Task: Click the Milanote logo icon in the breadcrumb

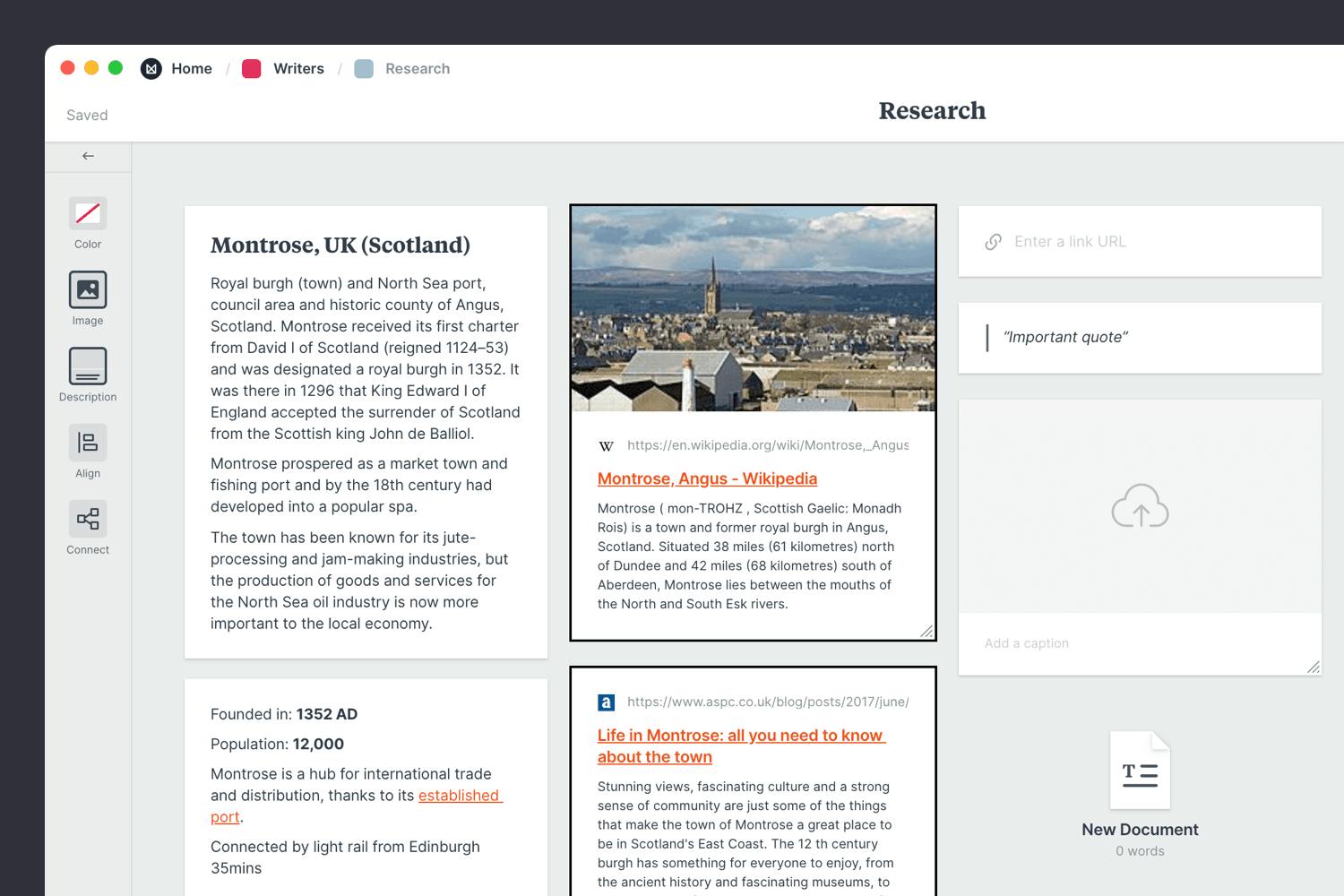Action: 151,68
